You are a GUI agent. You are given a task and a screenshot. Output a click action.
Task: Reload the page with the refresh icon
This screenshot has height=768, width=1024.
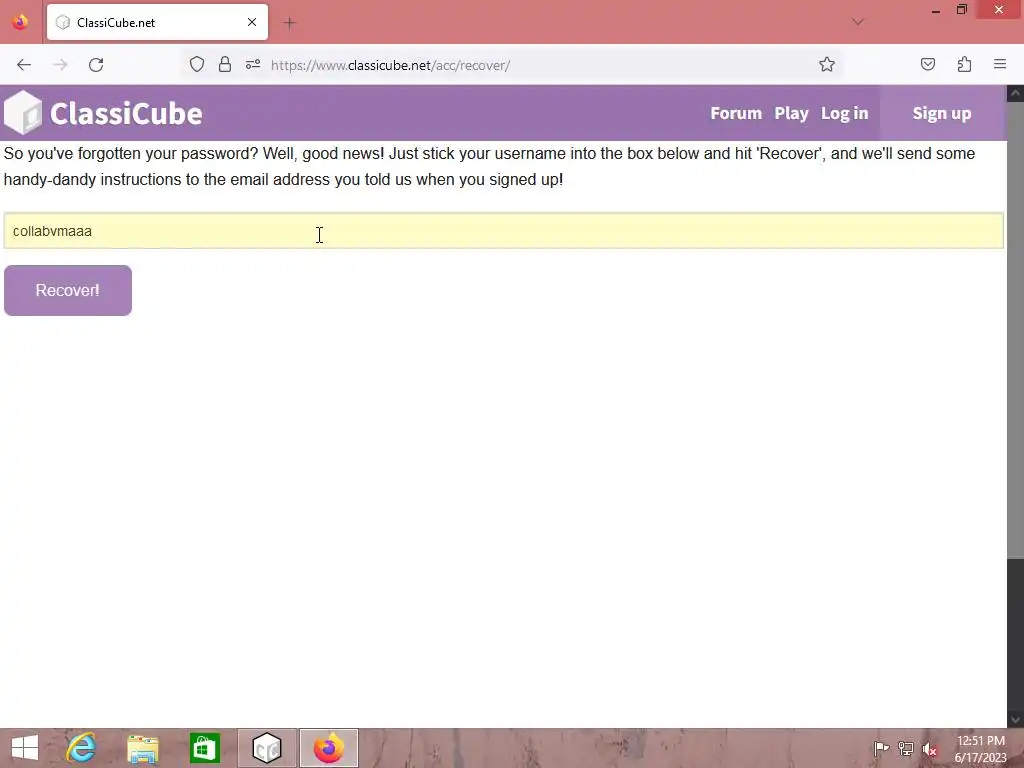[x=96, y=65]
